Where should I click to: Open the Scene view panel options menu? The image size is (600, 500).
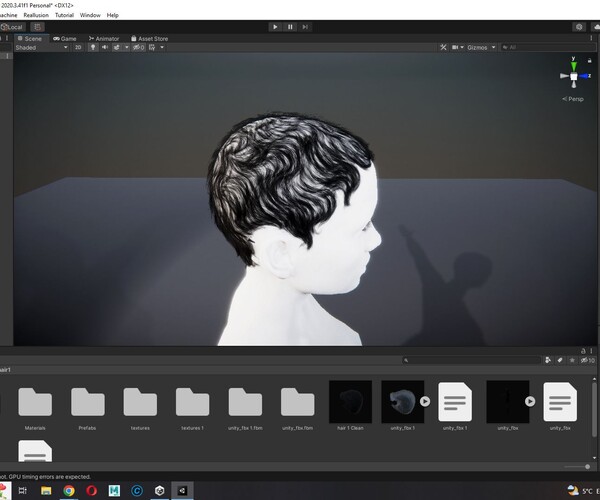(592, 38)
